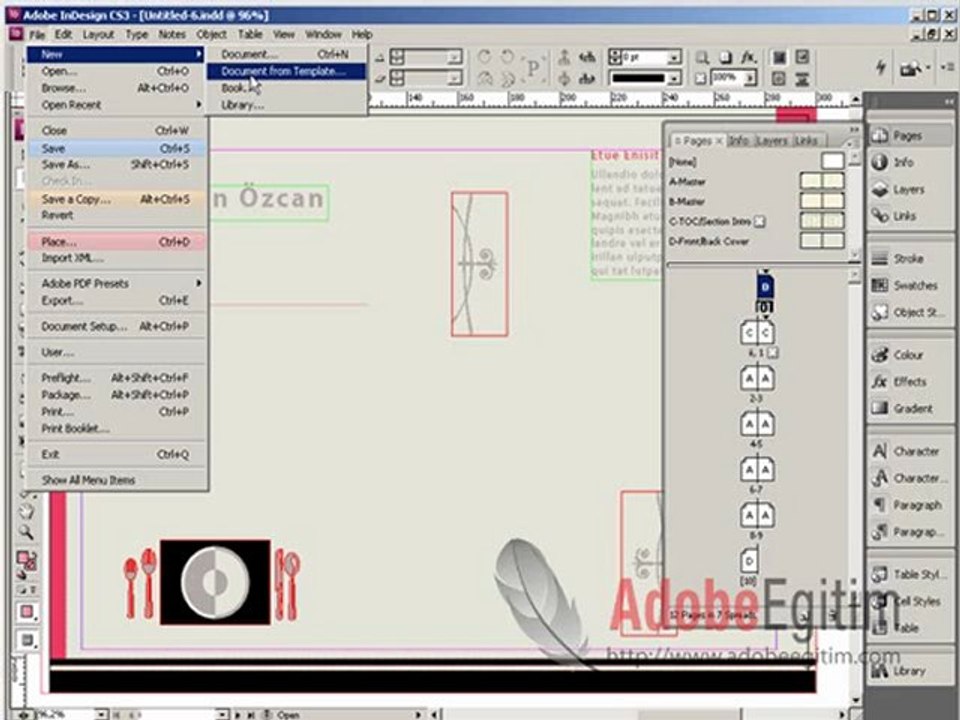Viewport: 960px width, 720px height.
Task: Select the A-Master row in Pages panel
Action: point(756,182)
